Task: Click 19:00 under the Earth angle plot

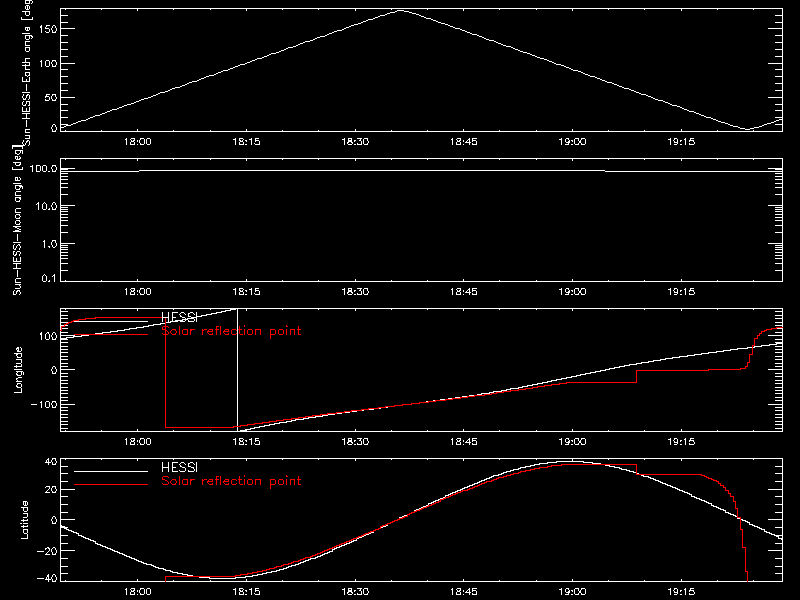Action: point(572,142)
